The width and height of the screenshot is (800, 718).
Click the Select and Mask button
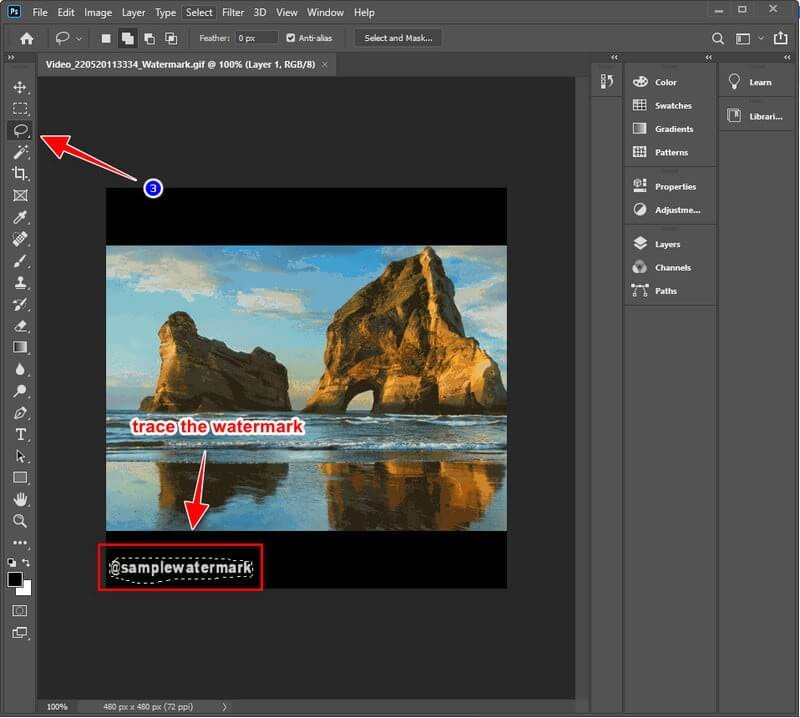(x=398, y=38)
